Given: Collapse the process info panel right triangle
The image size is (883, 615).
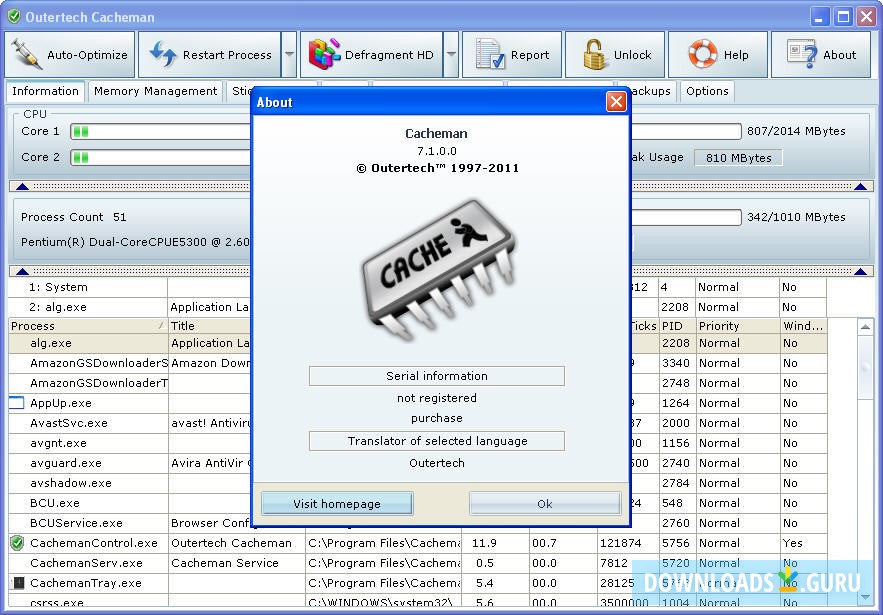Looking at the screenshot, I should tap(860, 271).
